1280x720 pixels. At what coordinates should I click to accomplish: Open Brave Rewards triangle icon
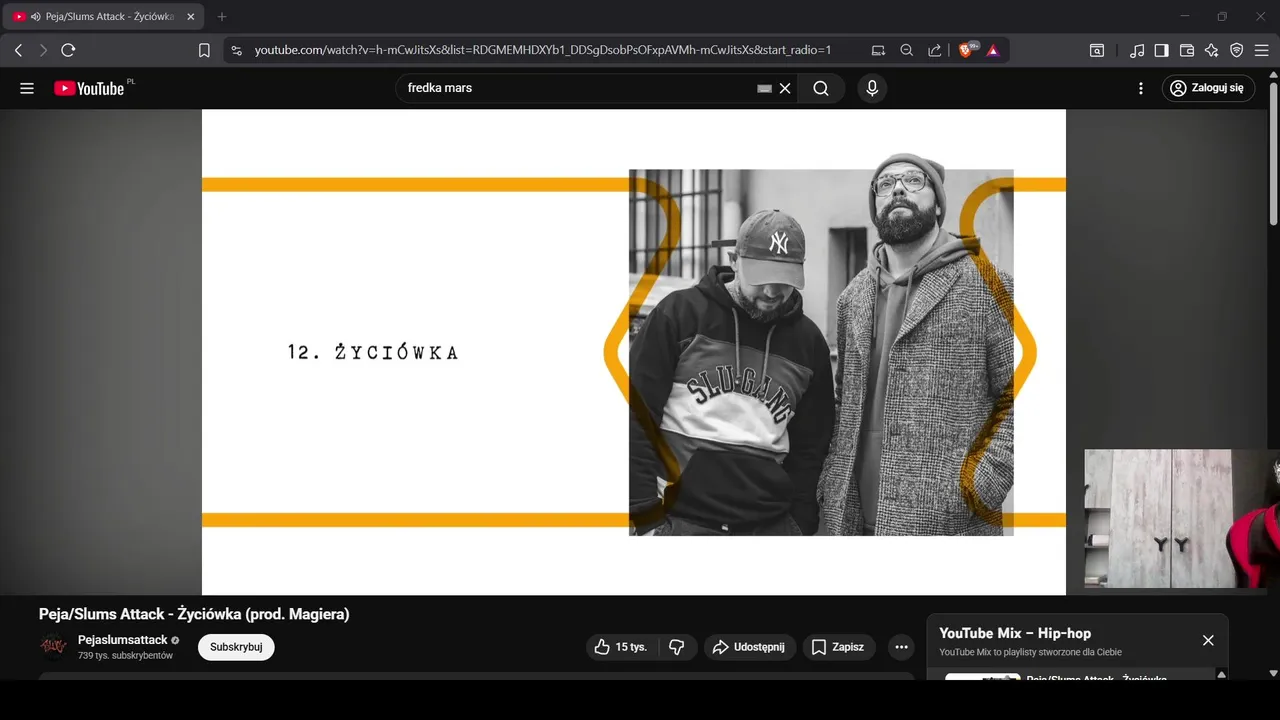coord(993,50)
